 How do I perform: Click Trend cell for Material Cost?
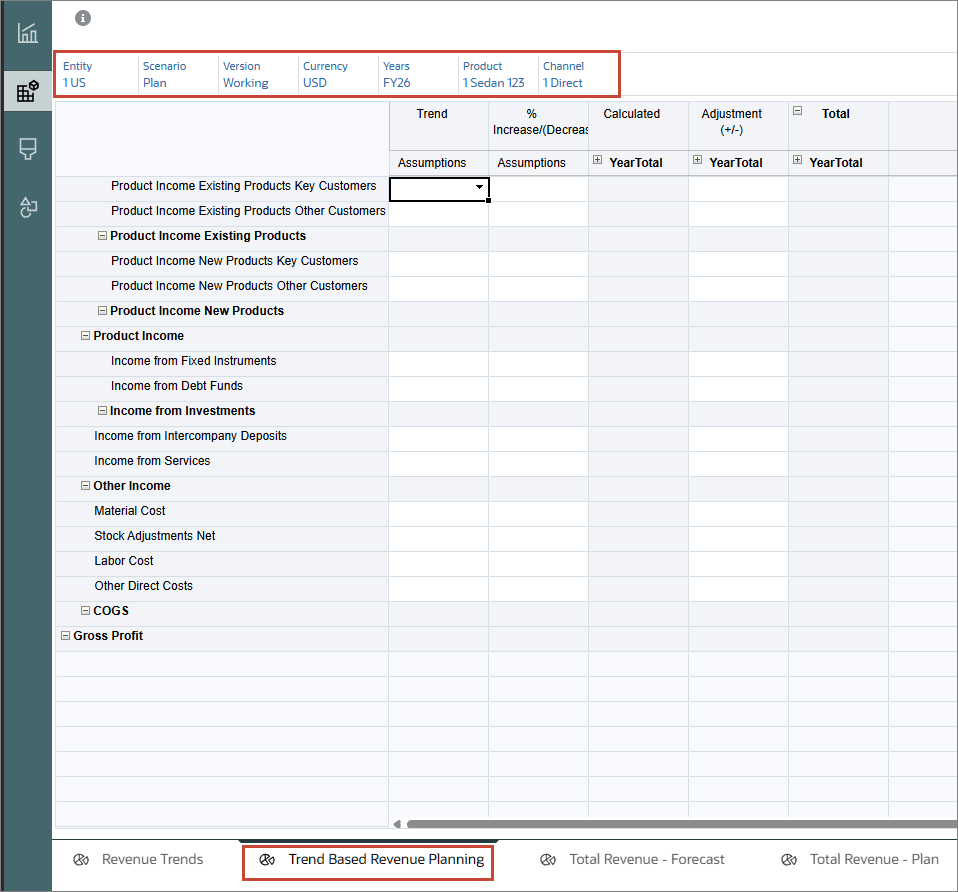(439, 514)
